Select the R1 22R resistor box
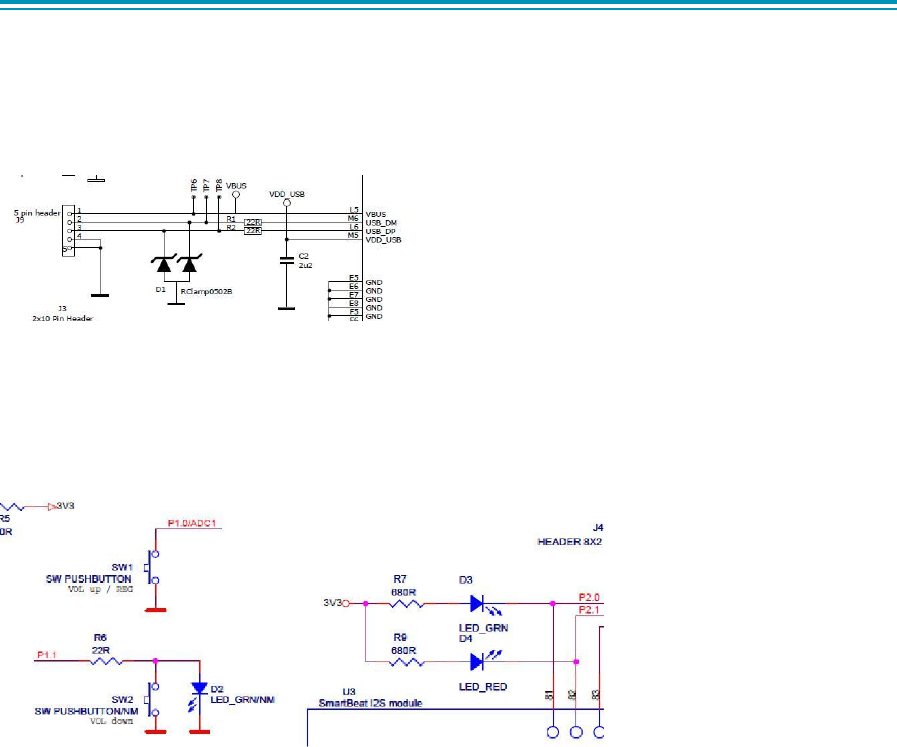This screenshot has height=747, width=897. tap(253, 222)
